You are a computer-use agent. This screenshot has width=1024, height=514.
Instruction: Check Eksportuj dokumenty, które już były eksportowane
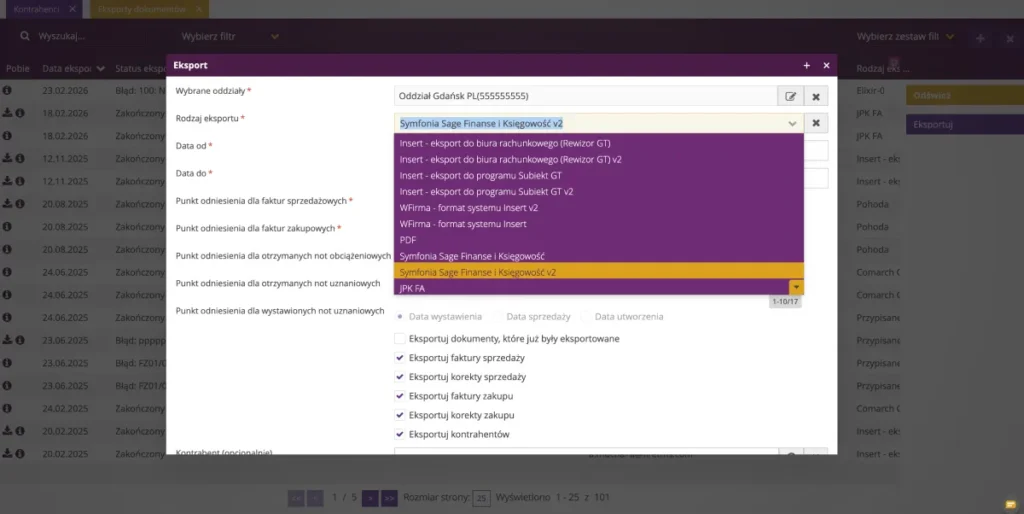(x=400, y=338)
